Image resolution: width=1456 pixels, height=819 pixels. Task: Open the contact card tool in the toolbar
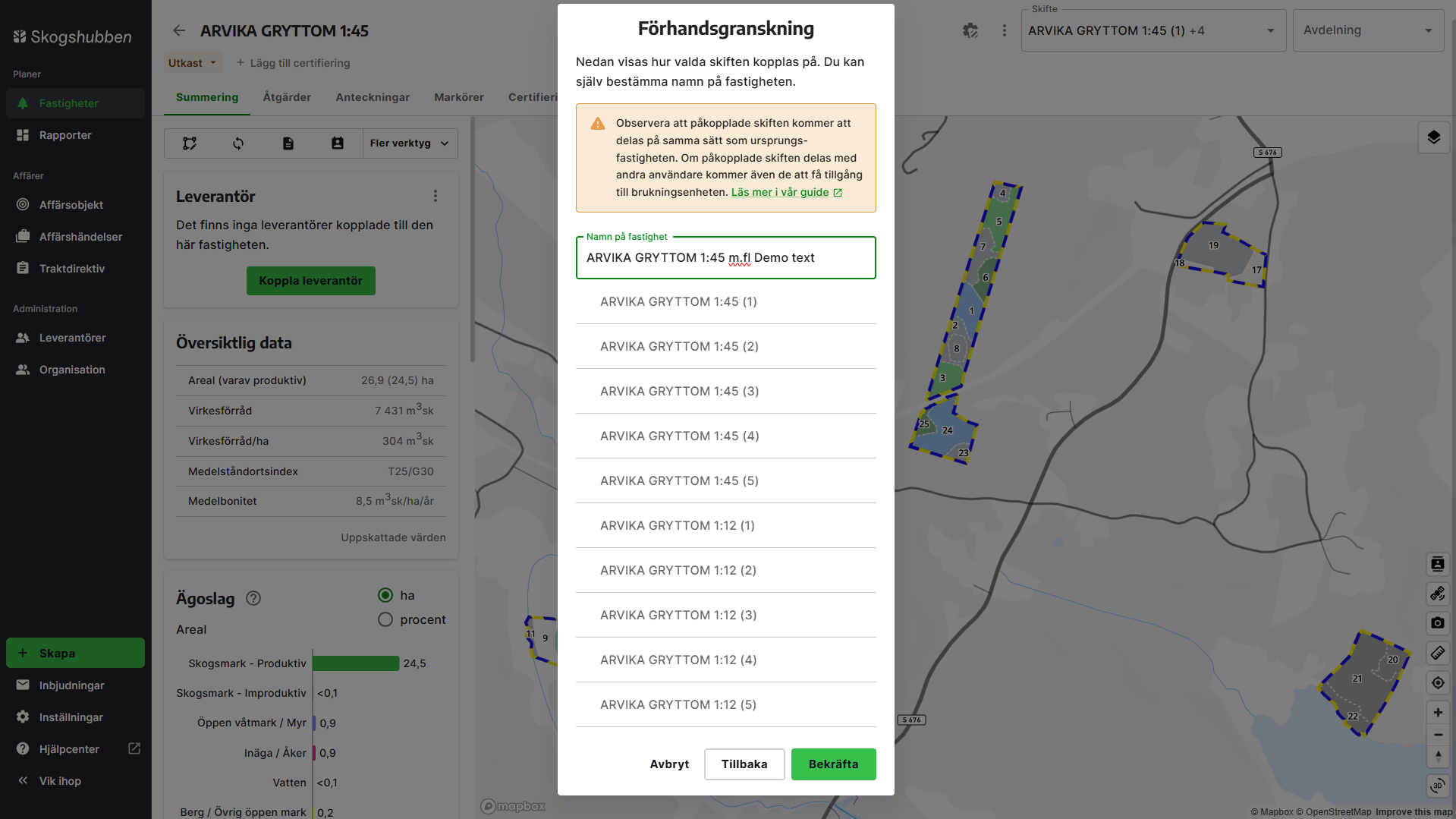point(338,143)
